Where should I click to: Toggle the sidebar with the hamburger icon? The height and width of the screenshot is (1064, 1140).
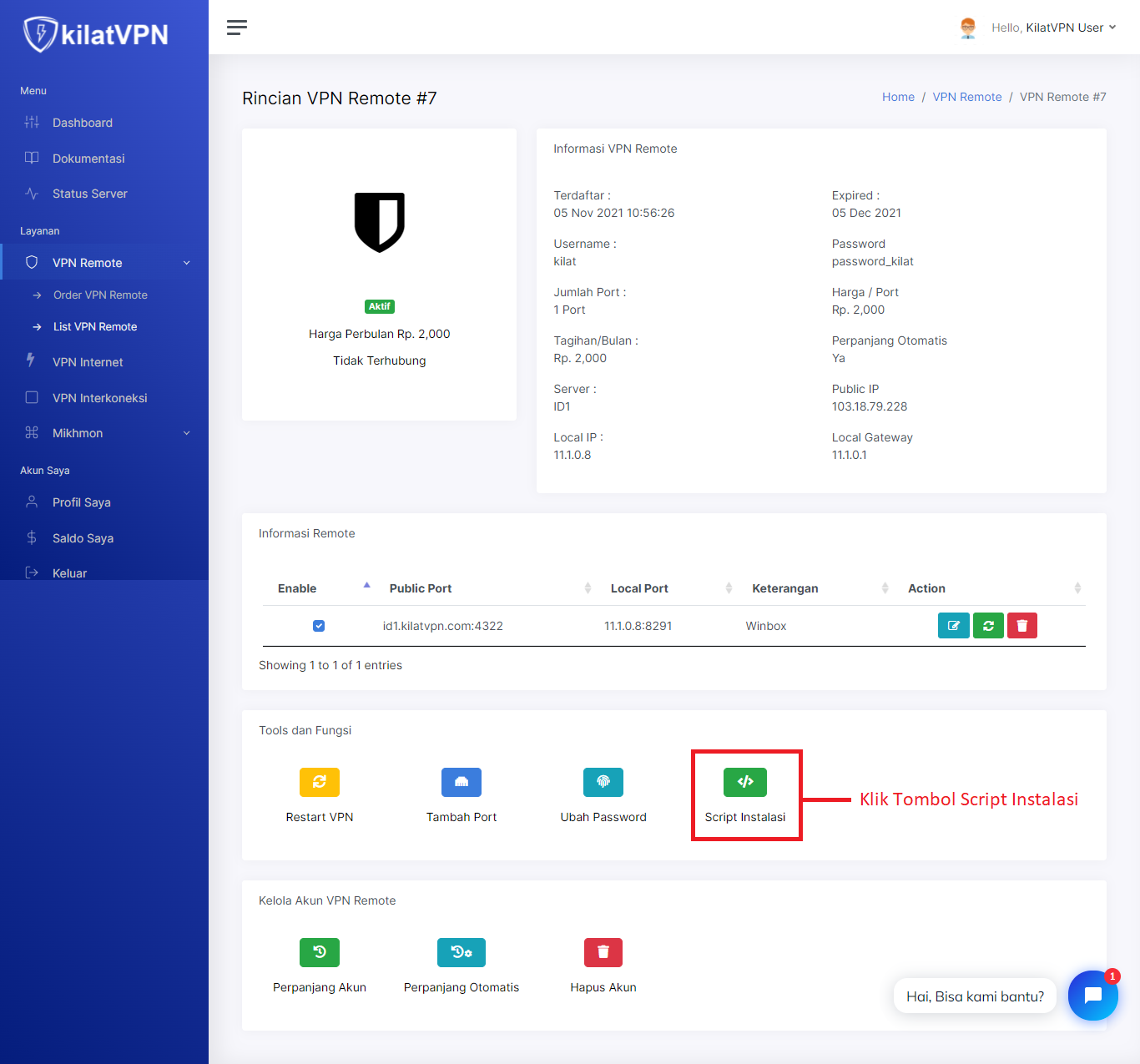[x=236, y=27]
